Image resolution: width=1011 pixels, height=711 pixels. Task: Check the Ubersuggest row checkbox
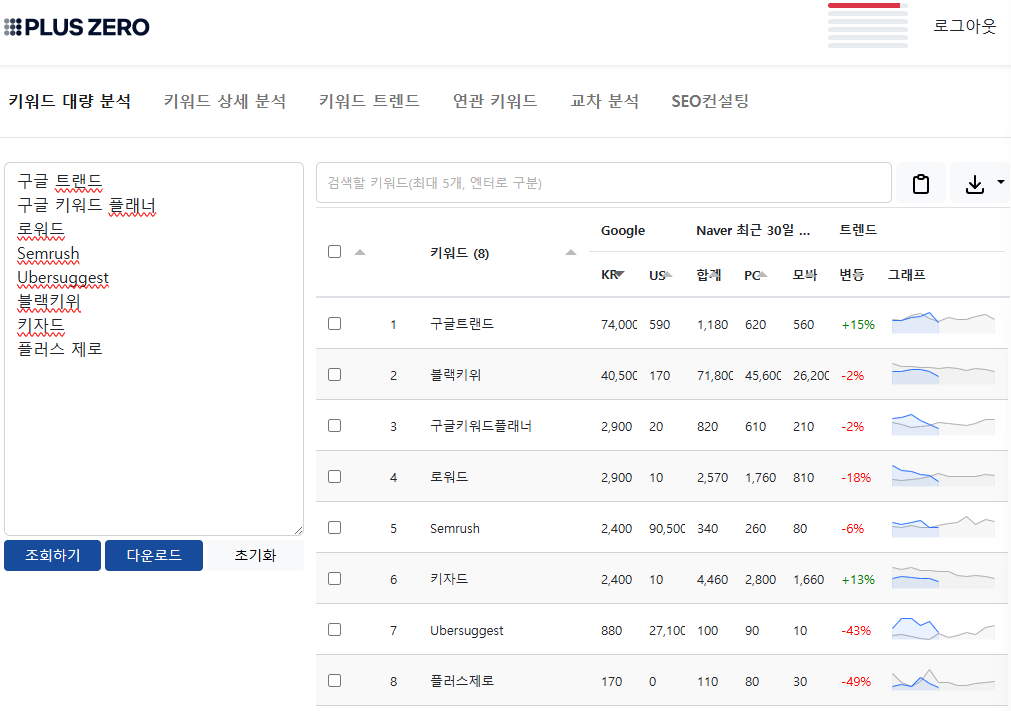tap(334, 629)
